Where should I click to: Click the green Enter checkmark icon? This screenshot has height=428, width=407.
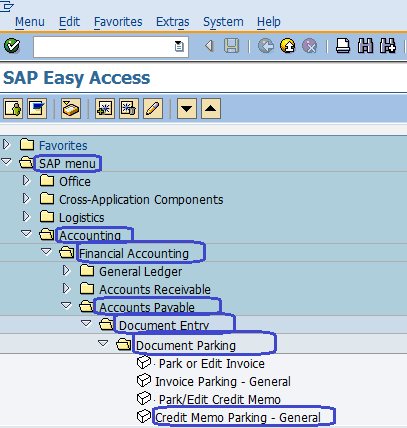(12, 46)
